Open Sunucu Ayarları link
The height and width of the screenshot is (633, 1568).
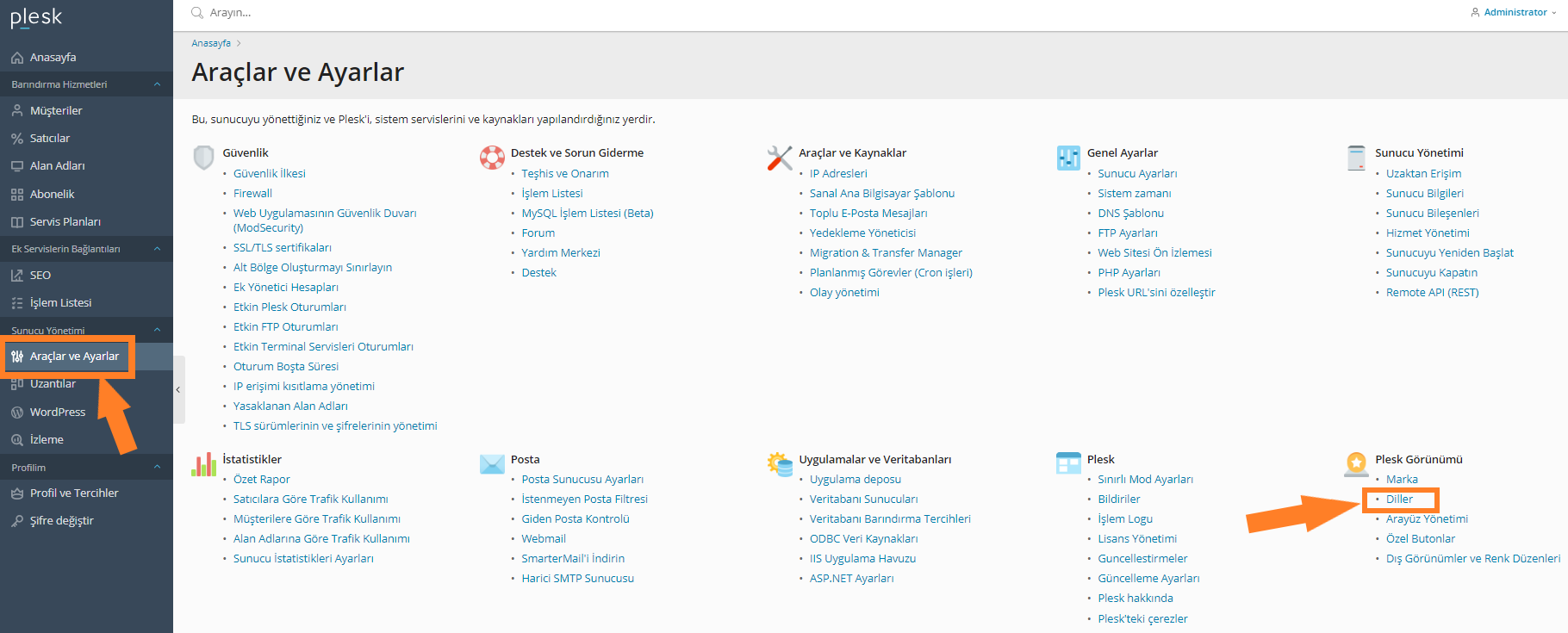click(x=1137, y=174)
